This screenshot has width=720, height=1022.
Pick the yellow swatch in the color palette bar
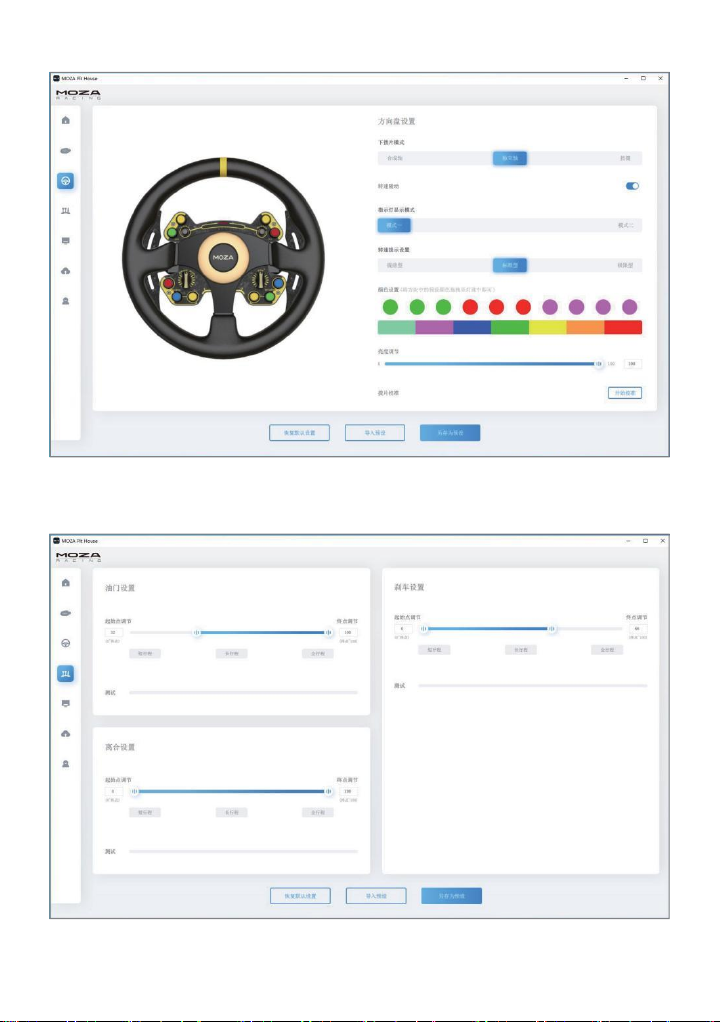pos(547,327)
